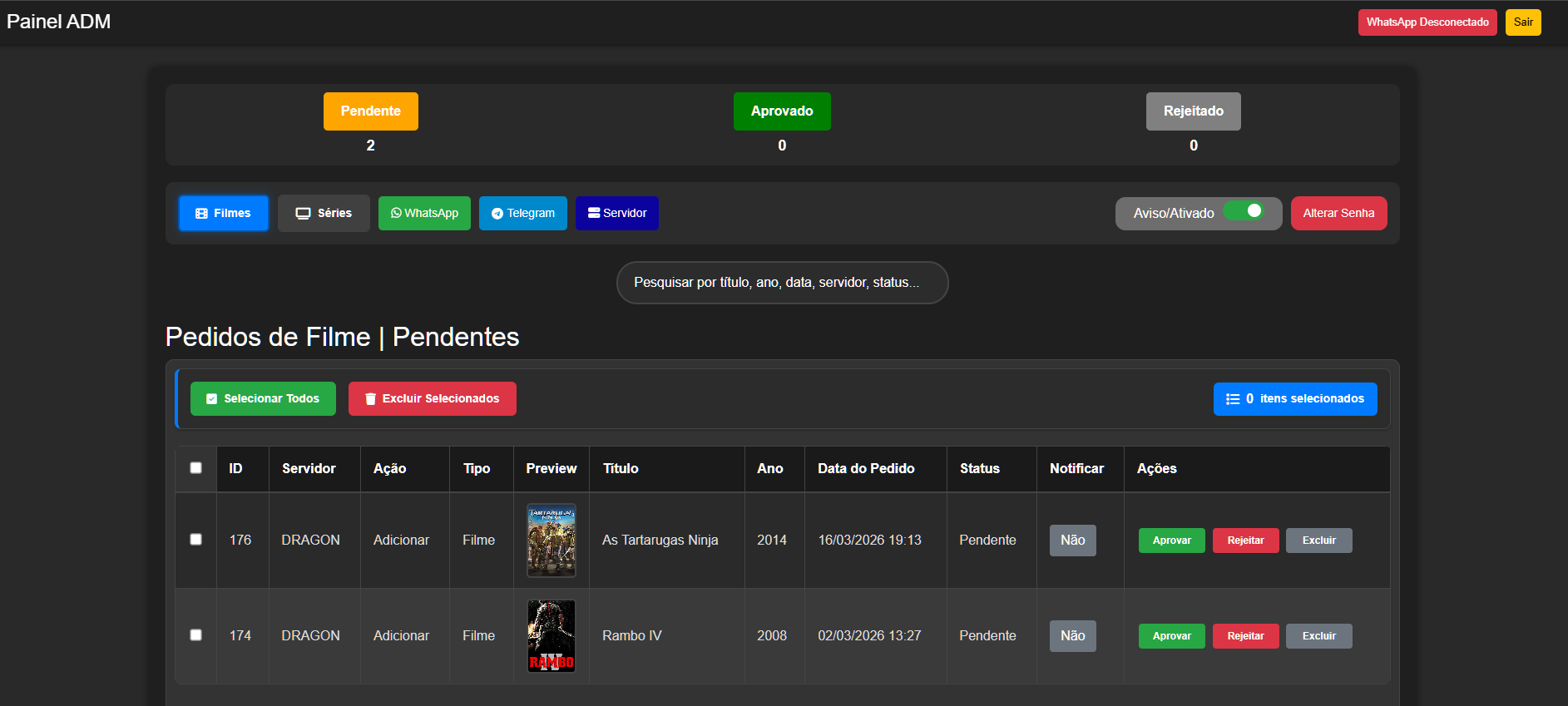
Task: Click the WhatsApp Desconectado status badge
Action: point(1427,22)
